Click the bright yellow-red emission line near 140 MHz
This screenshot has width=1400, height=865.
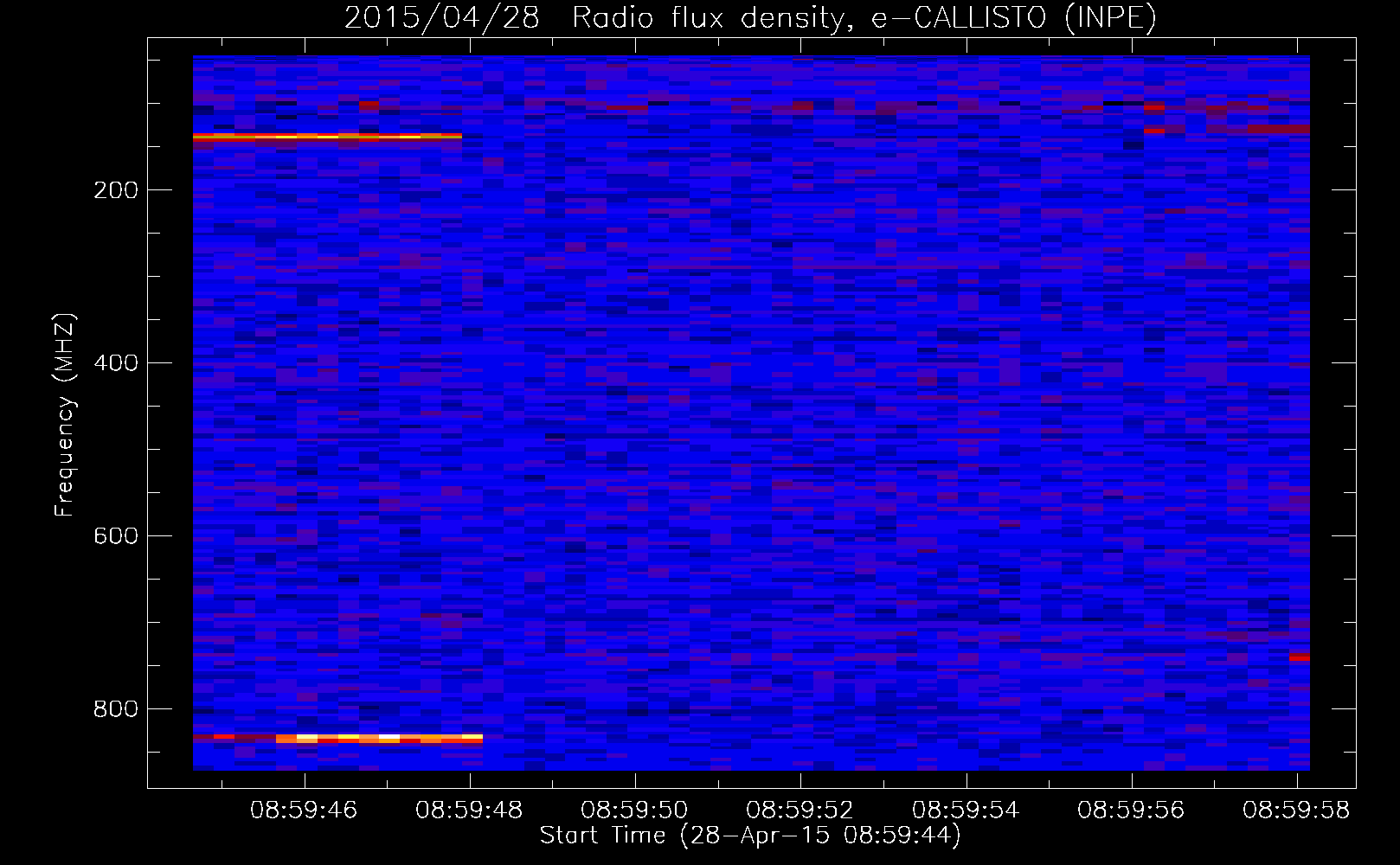327,136
